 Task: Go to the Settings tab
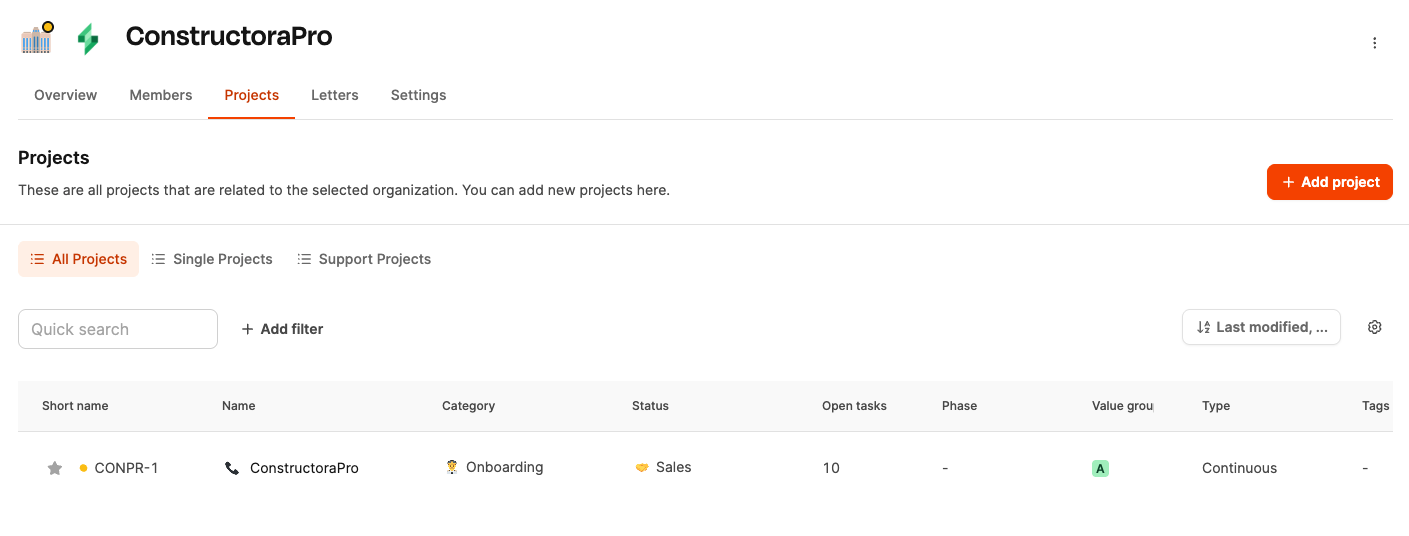pyautogui.click(x=418, y=95)
